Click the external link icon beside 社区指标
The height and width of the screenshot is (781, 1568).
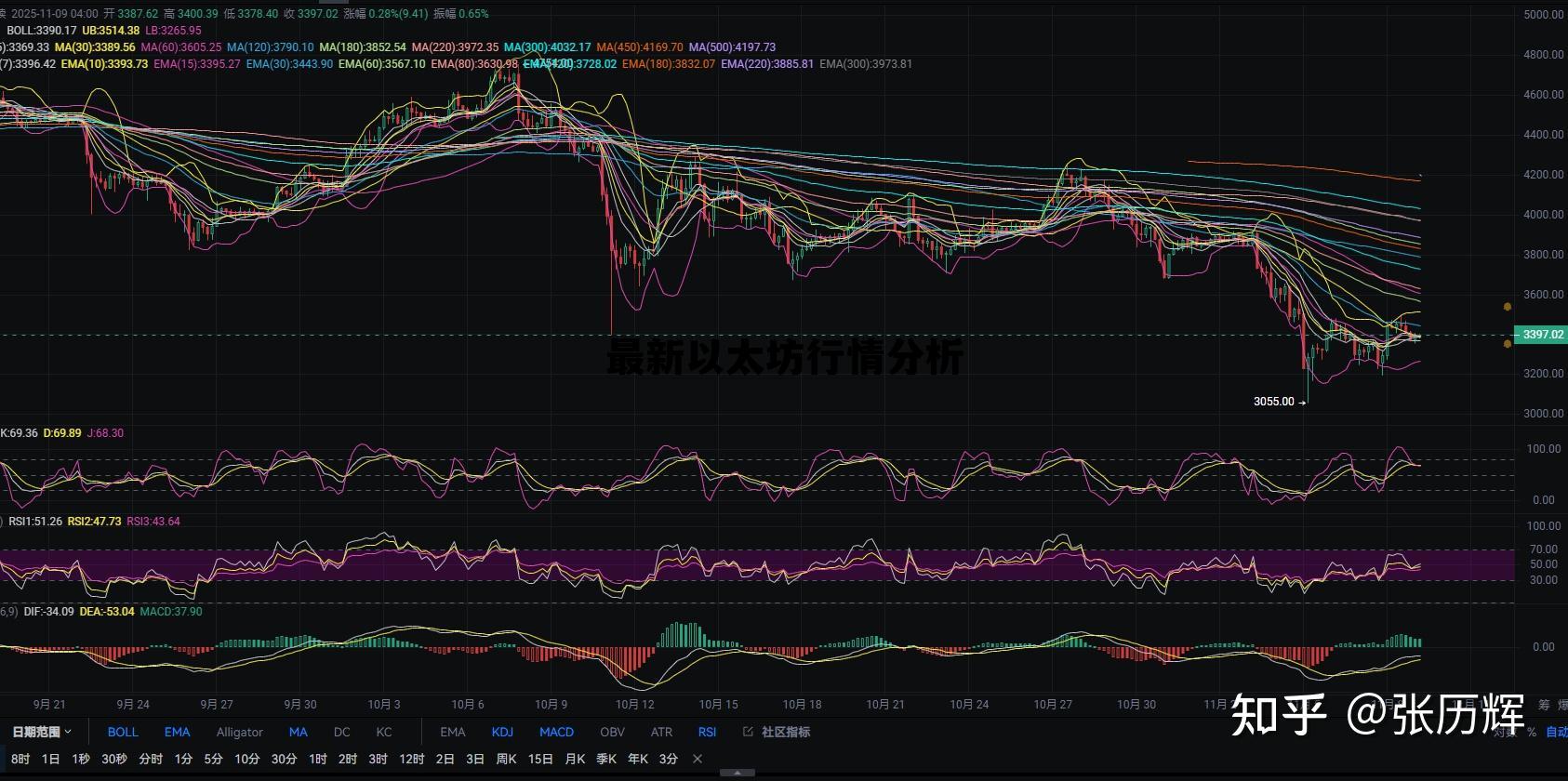tap(748, 732)
